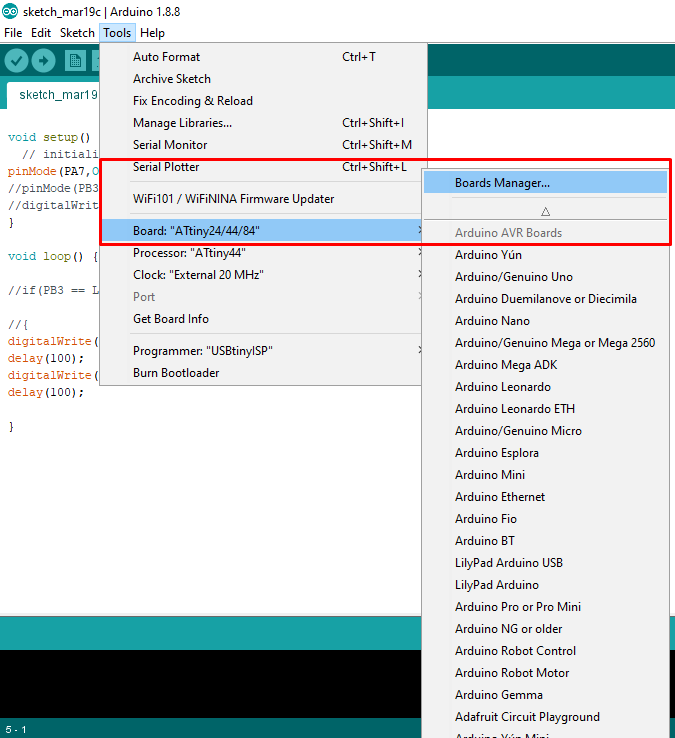Click the '5 - 1' status bar text
The width and height of the screenshot is (675, 738).
[16, 730]
